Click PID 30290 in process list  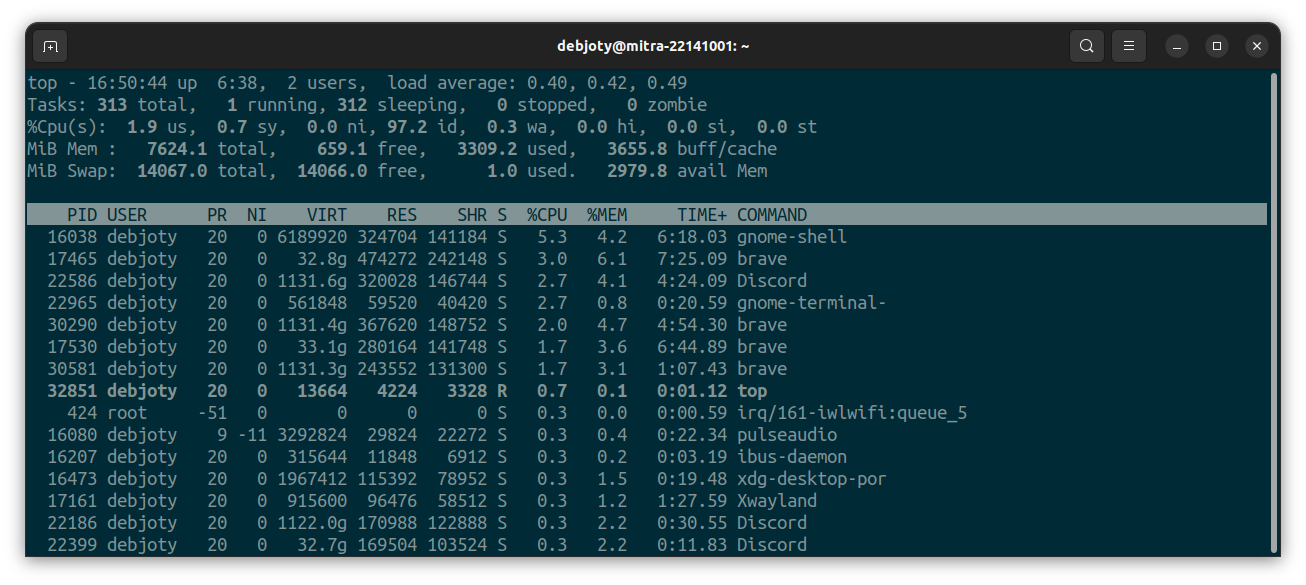pyautogui.click(x=72, y=325)
